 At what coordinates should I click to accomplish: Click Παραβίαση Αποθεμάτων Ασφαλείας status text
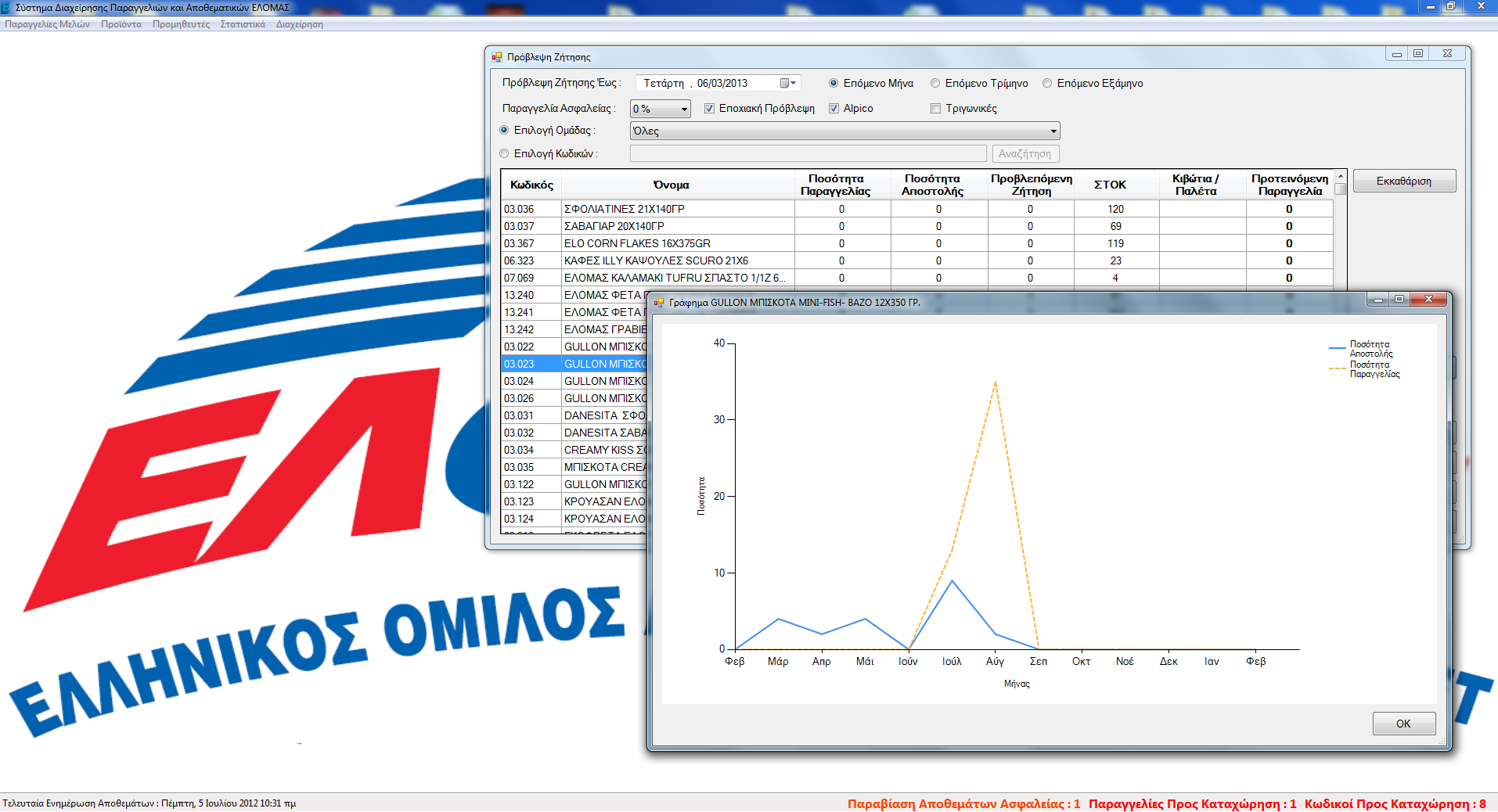point(963,803)
